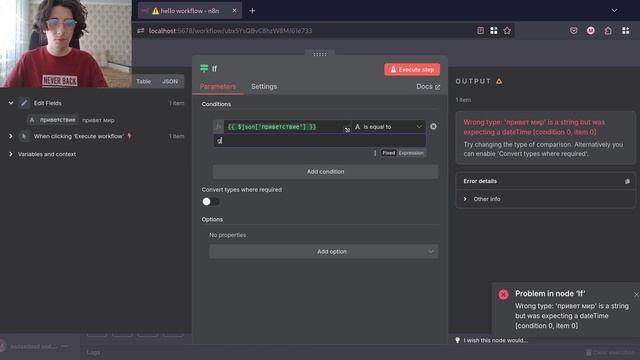Dismiss the 'Problem in node If' notification
Image resolution: width=640 pixels, height=360 pixels.
tap(636, 294)
